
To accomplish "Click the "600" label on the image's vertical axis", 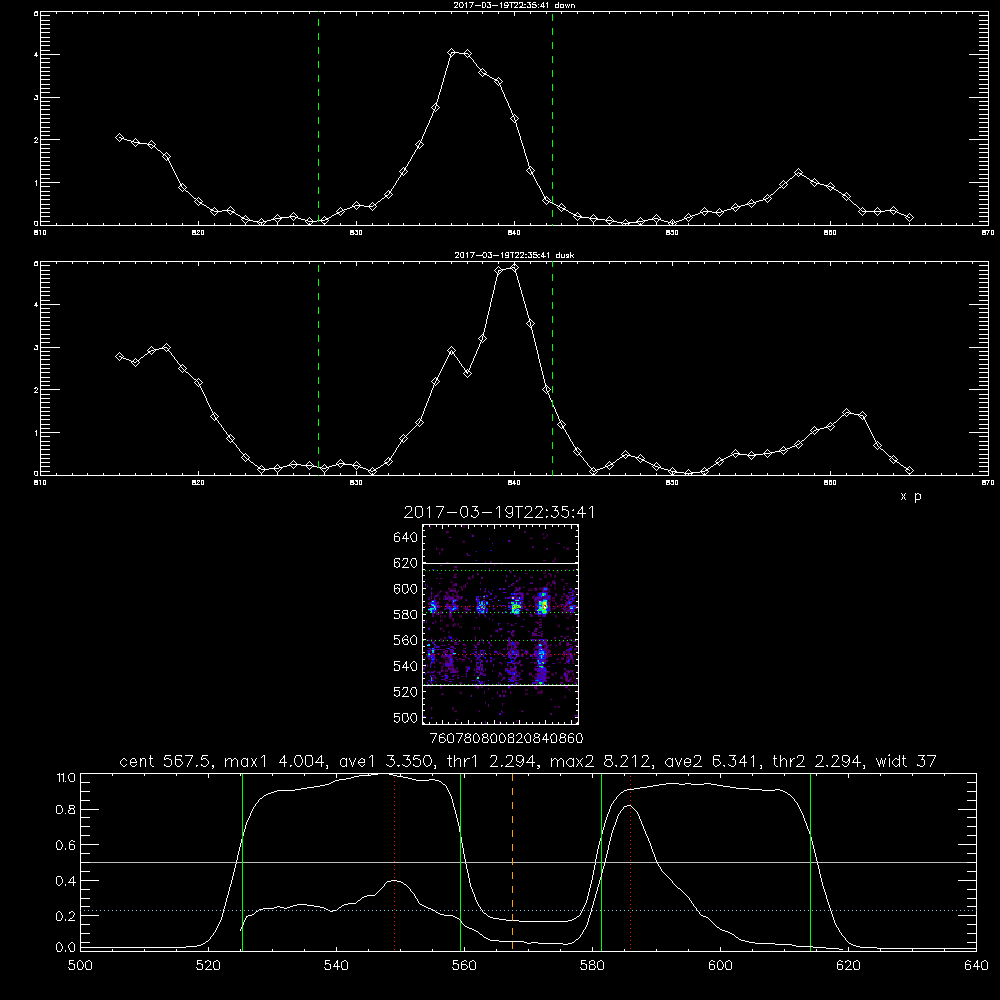I will point(406,589).
